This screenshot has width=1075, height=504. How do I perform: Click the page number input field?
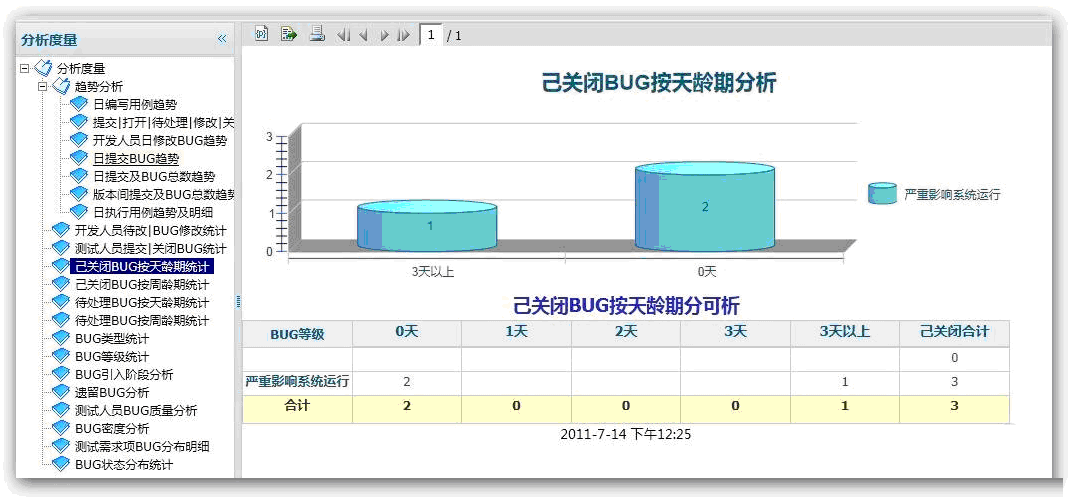(x=431, y=34)
